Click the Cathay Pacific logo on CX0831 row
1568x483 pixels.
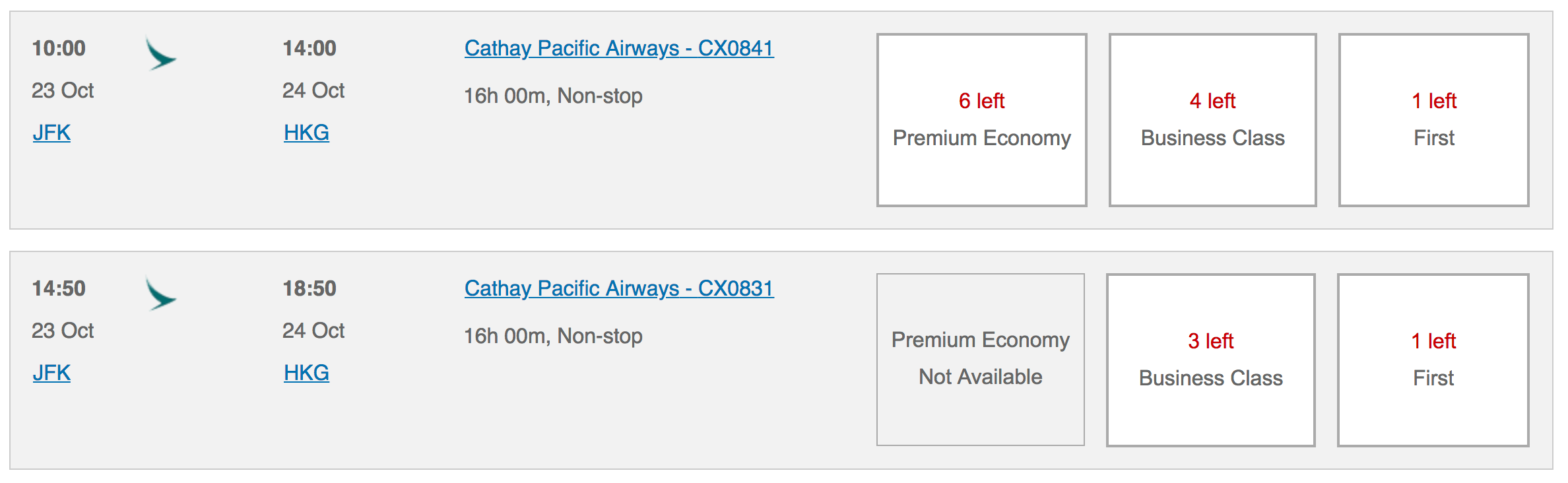tap(161, 294)
